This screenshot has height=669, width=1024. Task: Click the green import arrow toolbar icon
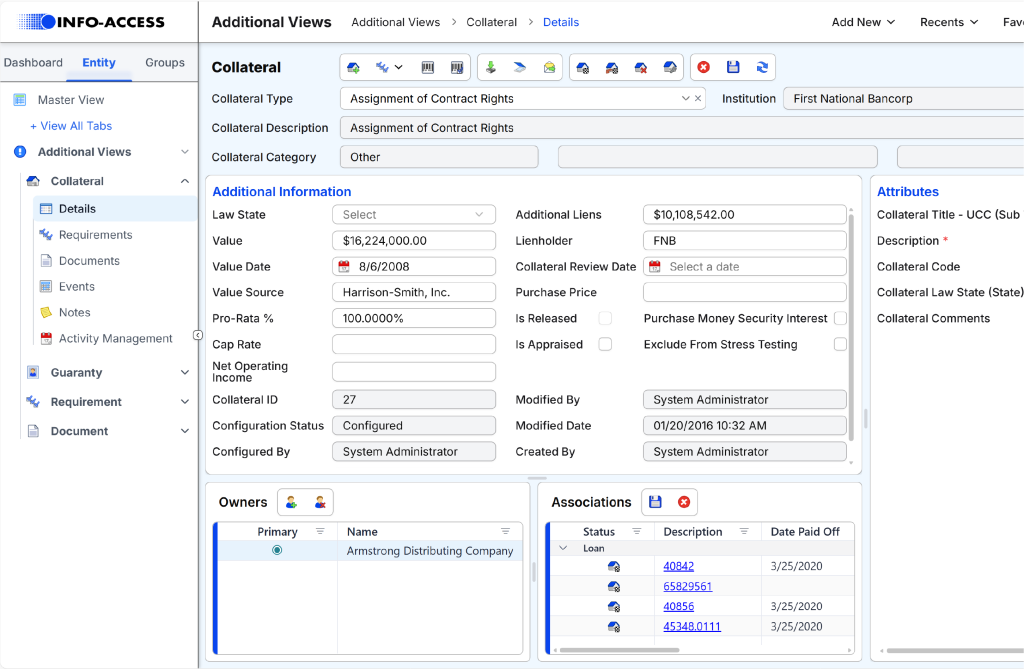click(491, 66)
